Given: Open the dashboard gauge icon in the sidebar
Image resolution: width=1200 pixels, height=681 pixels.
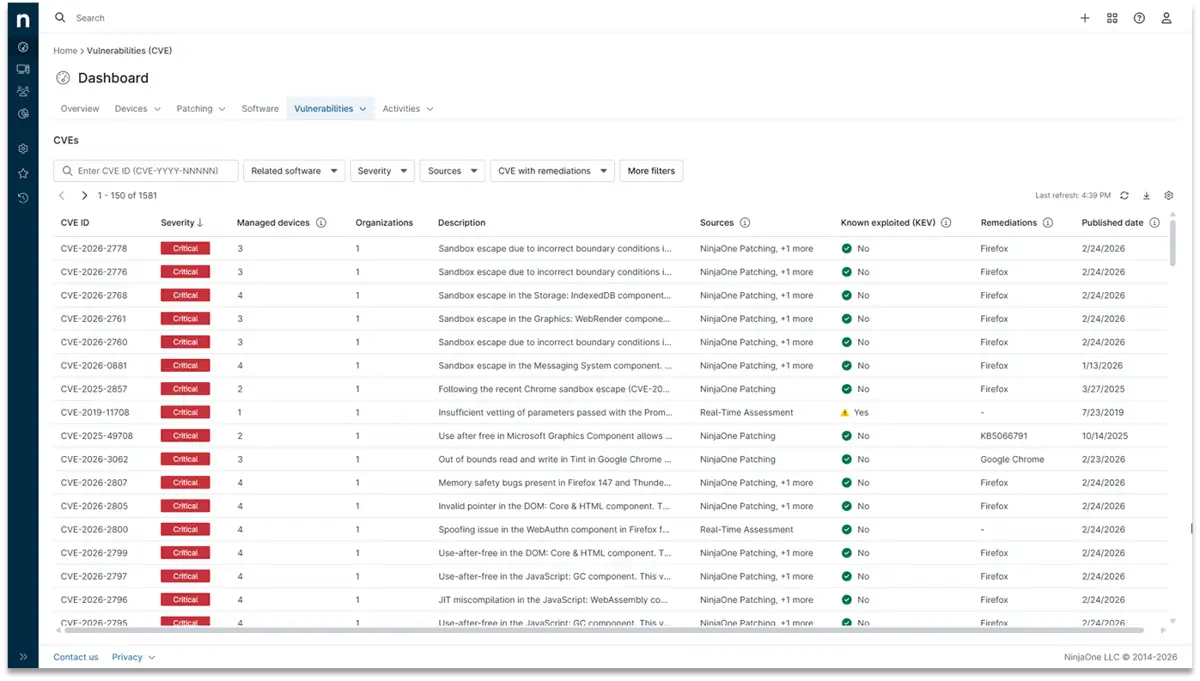Looking at the screenshot, I should click(23, 47).
